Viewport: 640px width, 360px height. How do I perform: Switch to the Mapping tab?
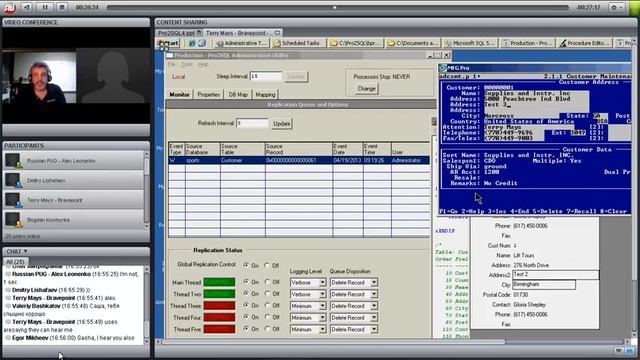tap(265, 94)
